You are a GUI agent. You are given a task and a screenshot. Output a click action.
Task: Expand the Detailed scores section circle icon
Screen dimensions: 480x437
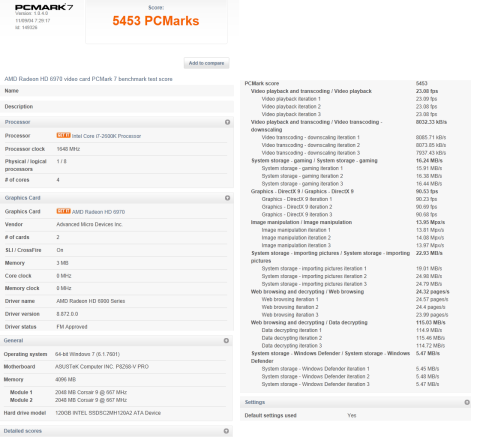226,431
